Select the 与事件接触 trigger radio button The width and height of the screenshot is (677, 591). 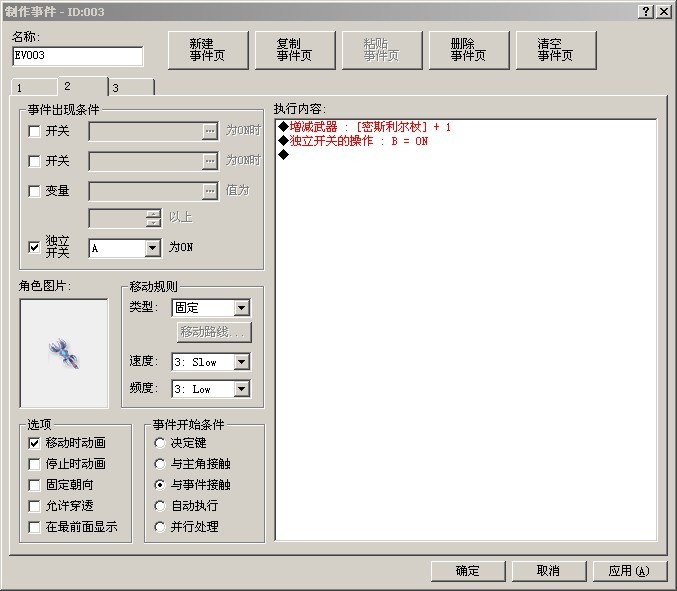click(x=160, y=485)
